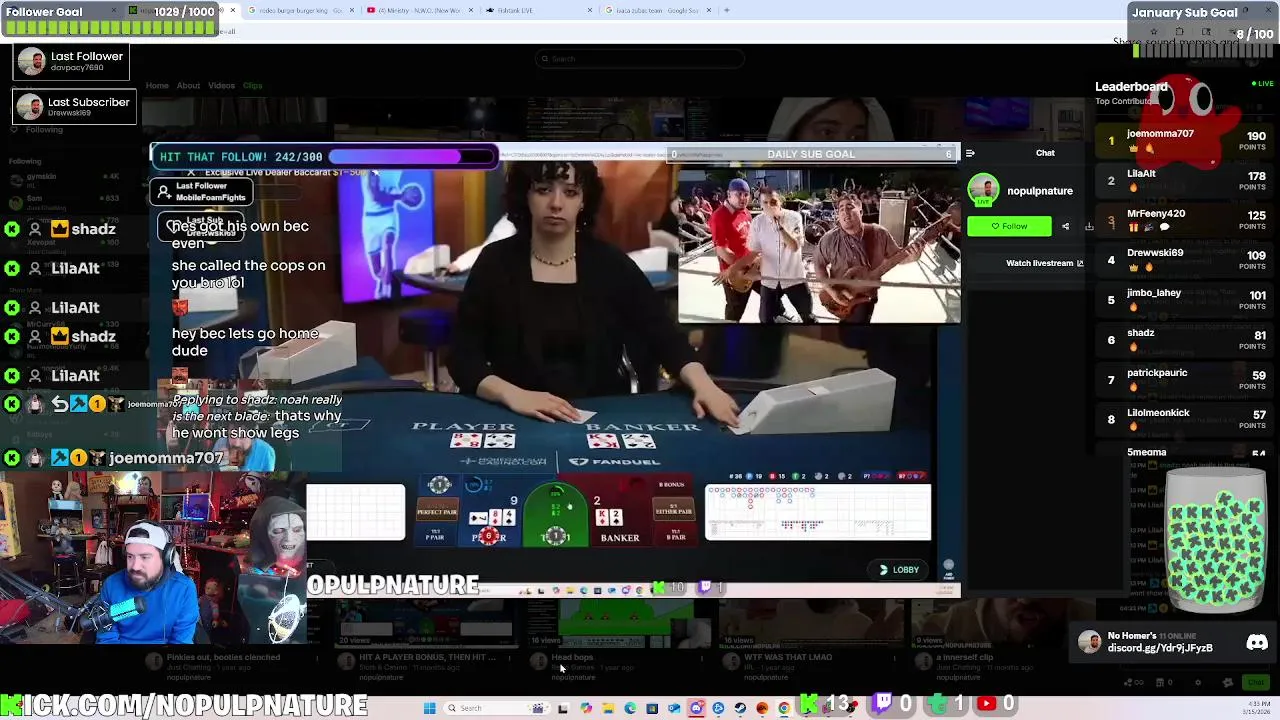Click the download icon right of share
The width and height of the screenshot is (1280, 720).
1089,226
